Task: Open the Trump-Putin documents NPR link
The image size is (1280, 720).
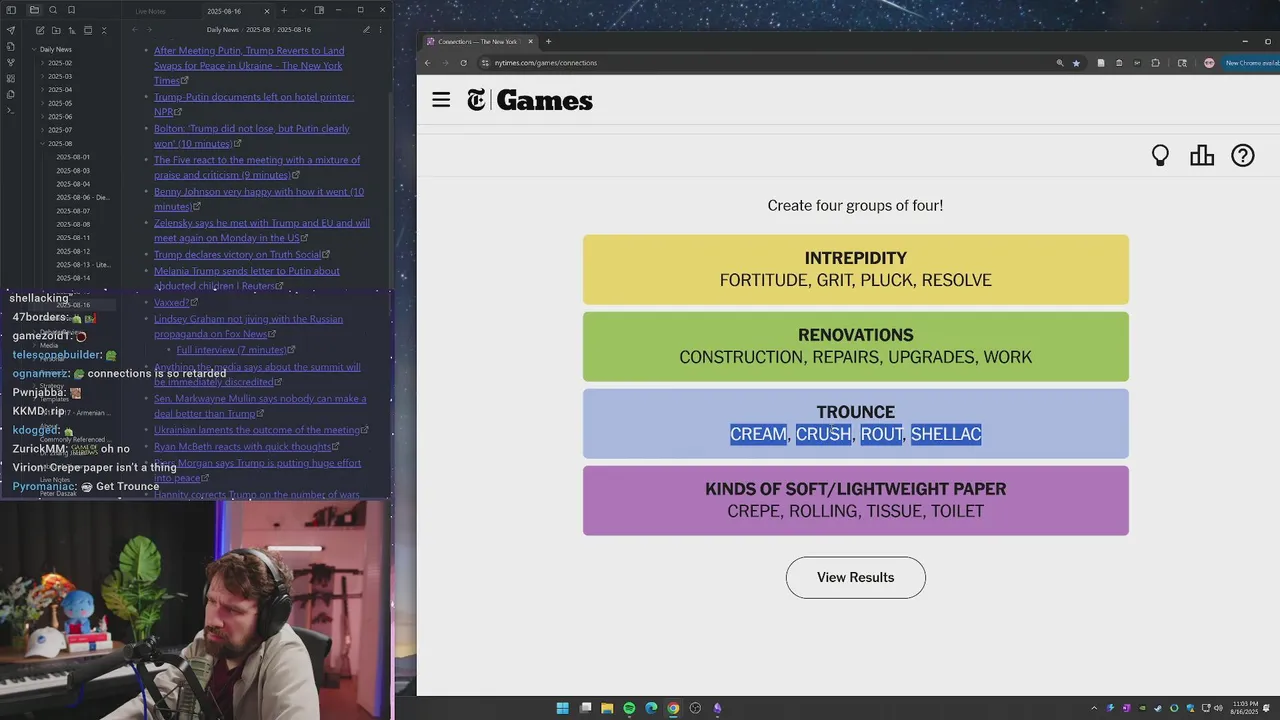Action: coord(254,104)
